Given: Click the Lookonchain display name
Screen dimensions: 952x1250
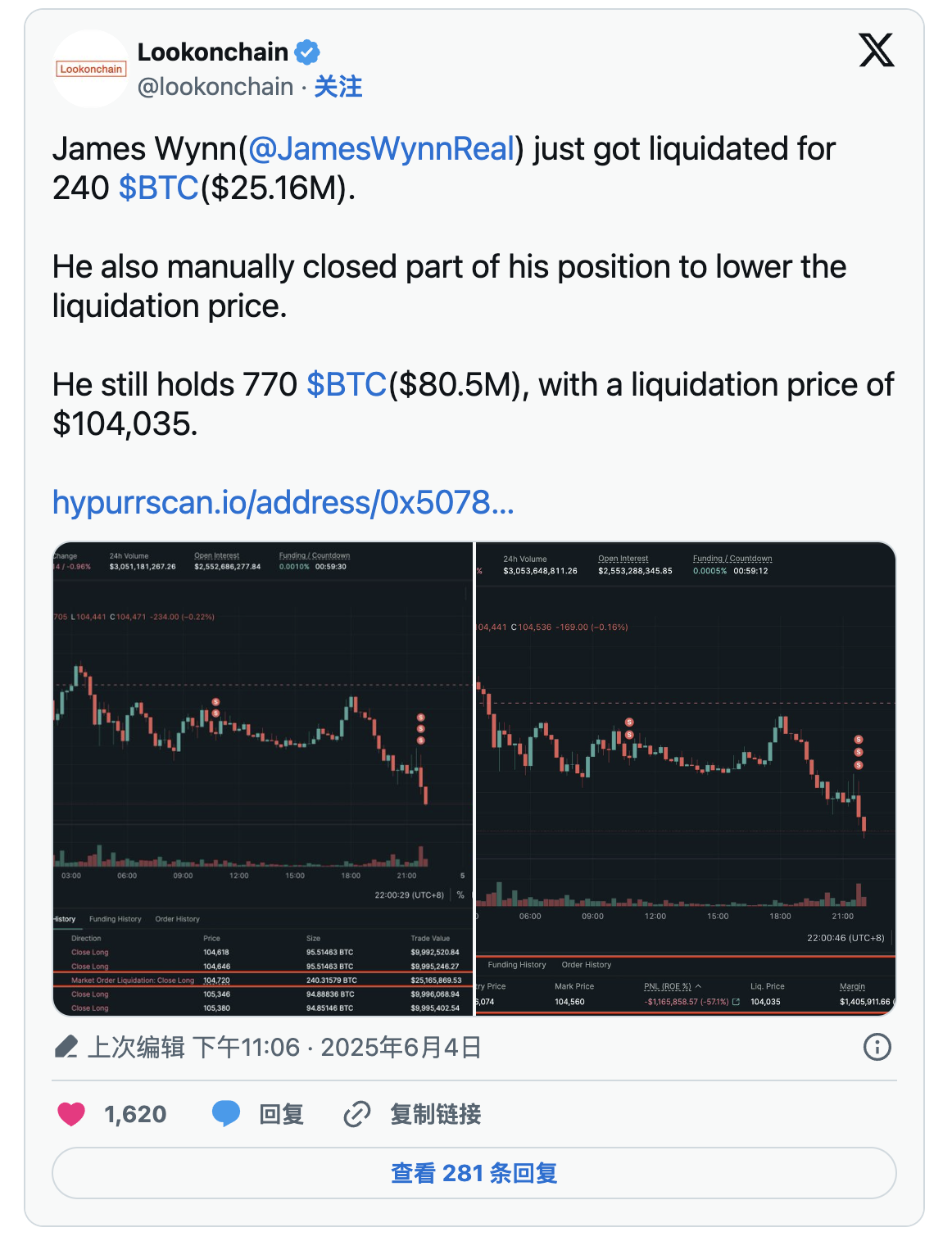Looking at the screenshot, I should pyautogui.click(x=212, y=52).
